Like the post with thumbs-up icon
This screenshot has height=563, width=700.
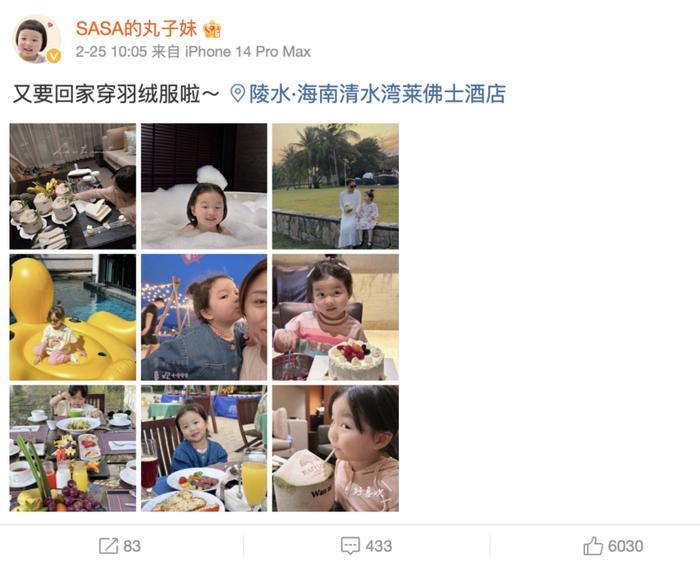[593, 546]
